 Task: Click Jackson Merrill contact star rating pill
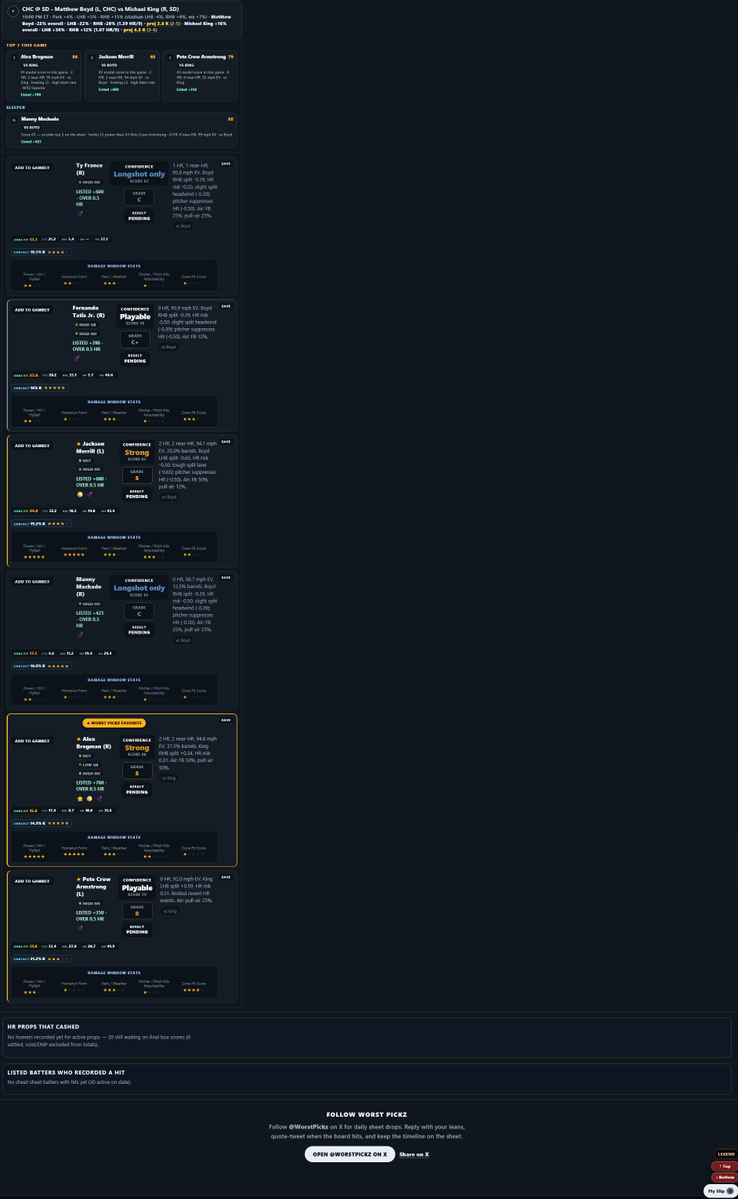coord(41,524)
